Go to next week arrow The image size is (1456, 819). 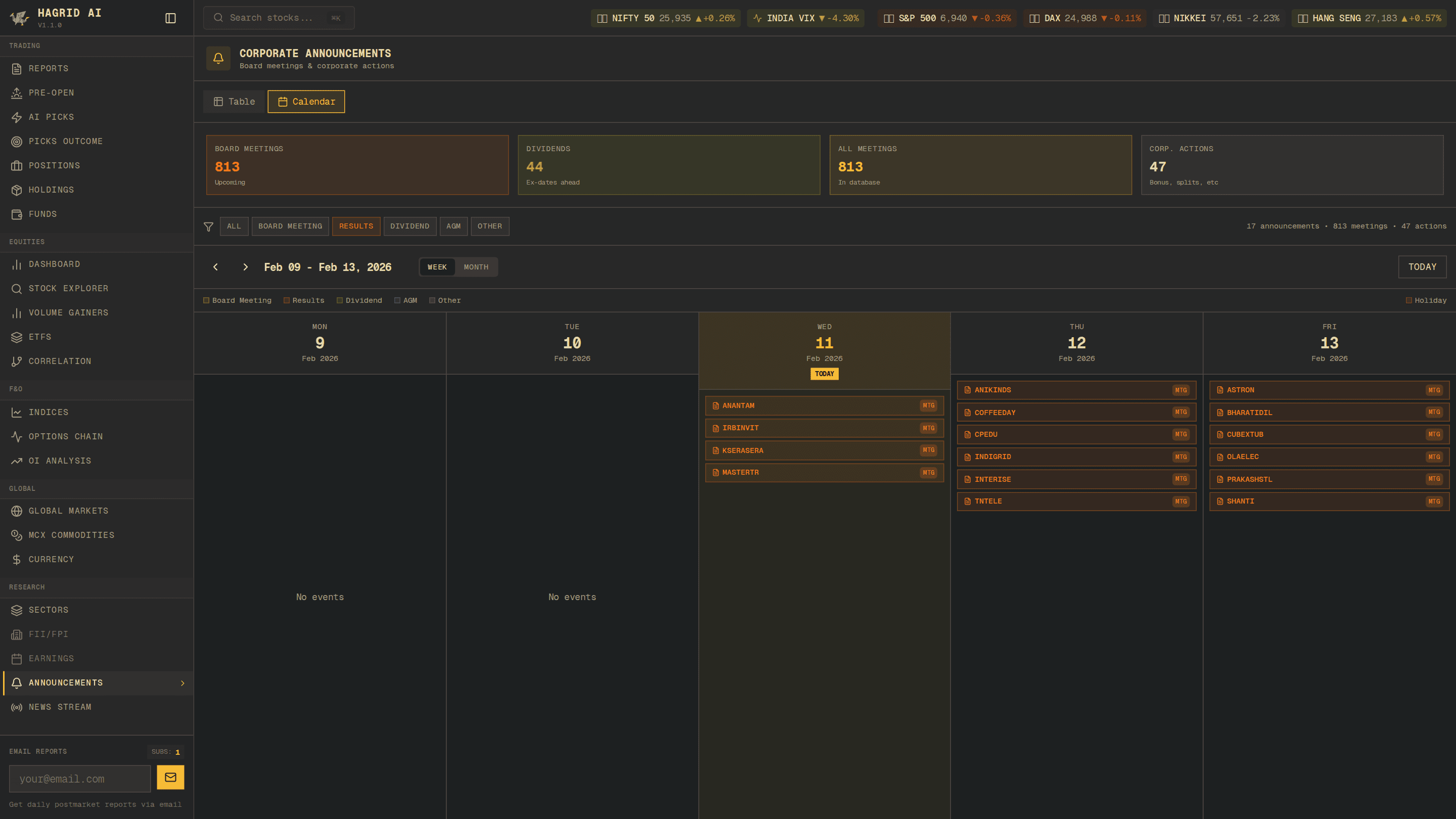(x=245, y=267)
